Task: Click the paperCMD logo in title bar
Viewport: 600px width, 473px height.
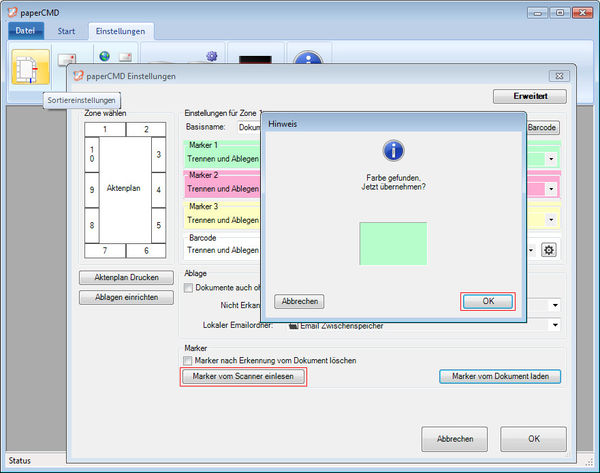Action: click(x=13, y=12)
